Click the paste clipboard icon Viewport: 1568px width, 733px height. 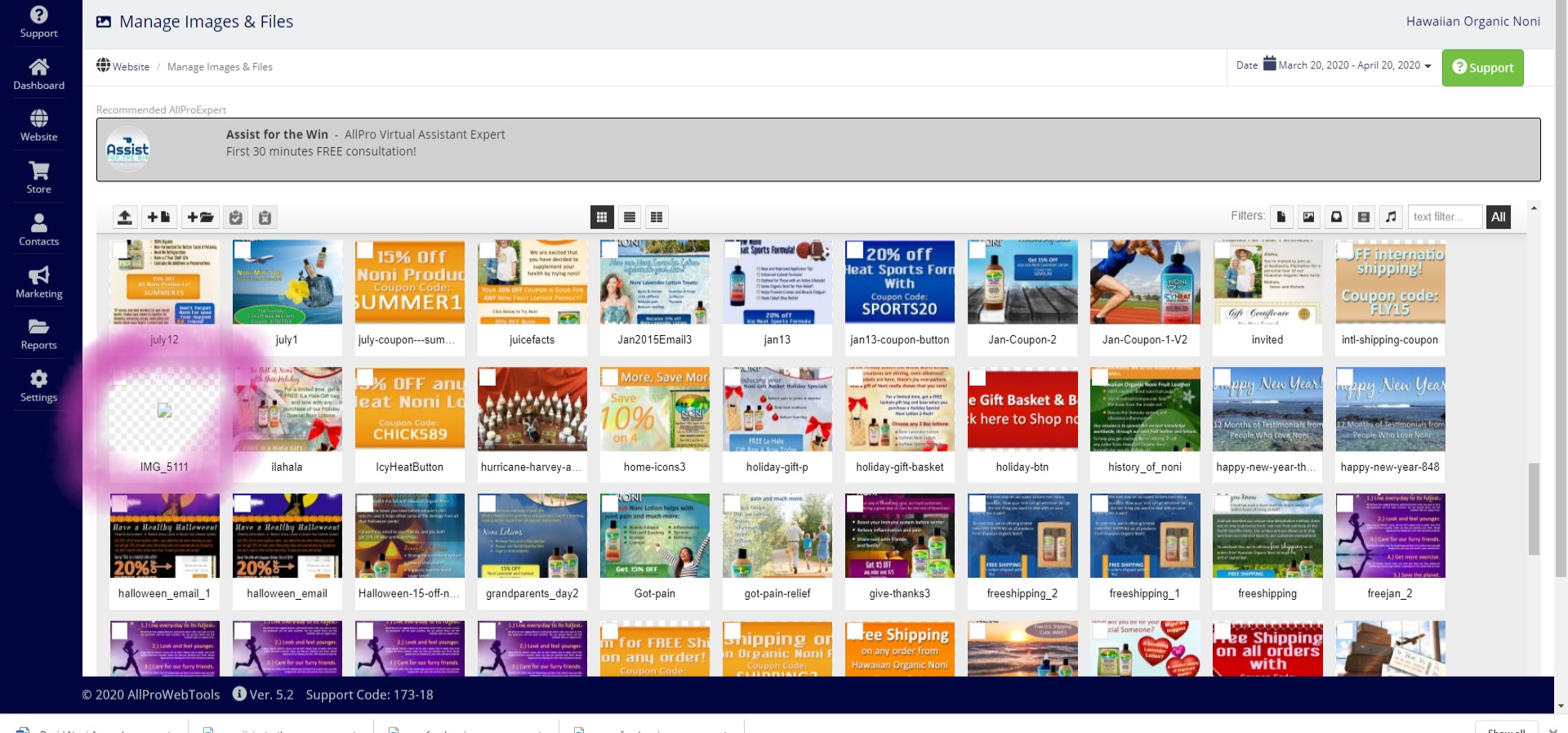pos(236,217)
